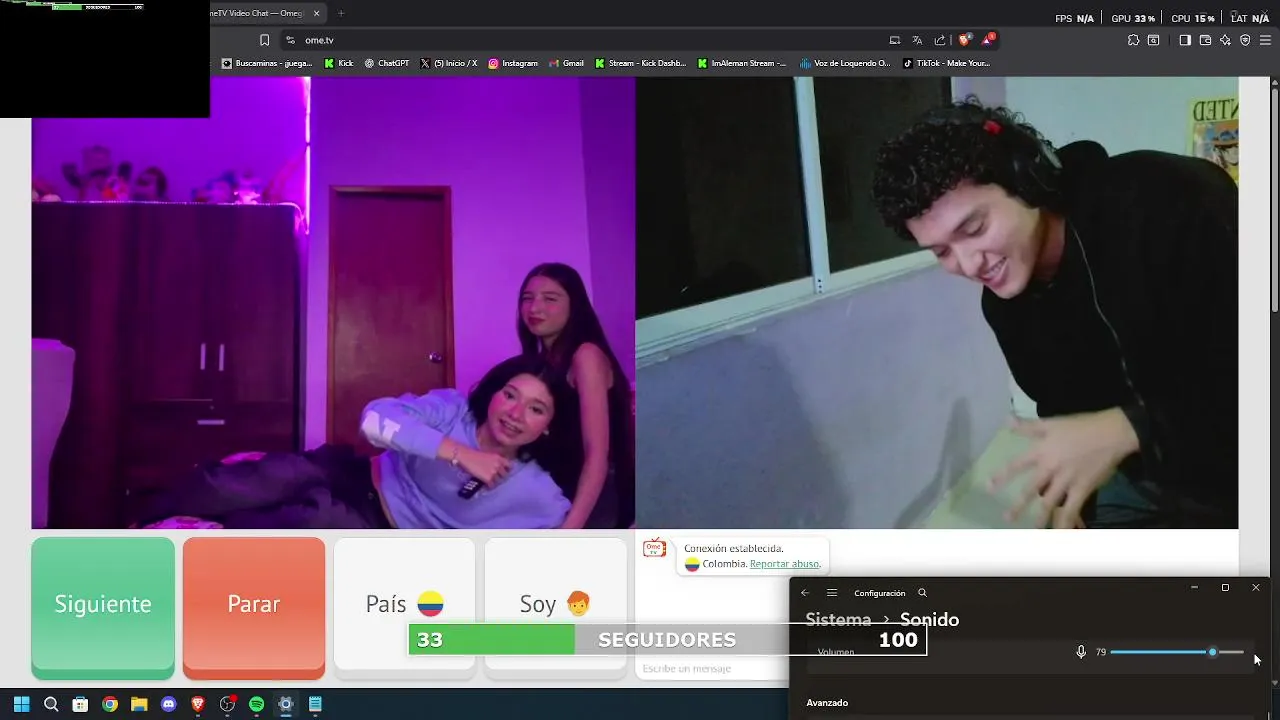This screenshot has width=1280, height=720.
Task: Click the share page icon in address bar
Action: click(940, 40)
